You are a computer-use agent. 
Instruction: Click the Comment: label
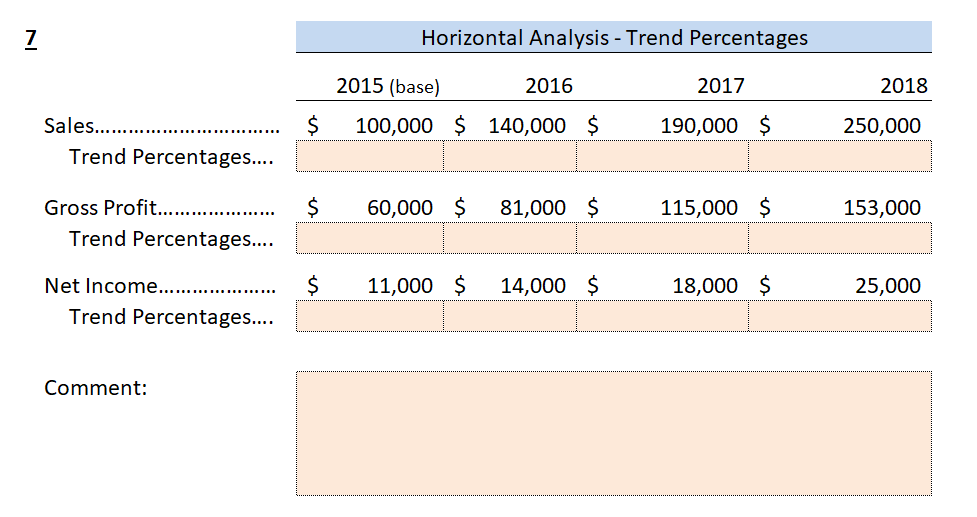tap(95, 388)
